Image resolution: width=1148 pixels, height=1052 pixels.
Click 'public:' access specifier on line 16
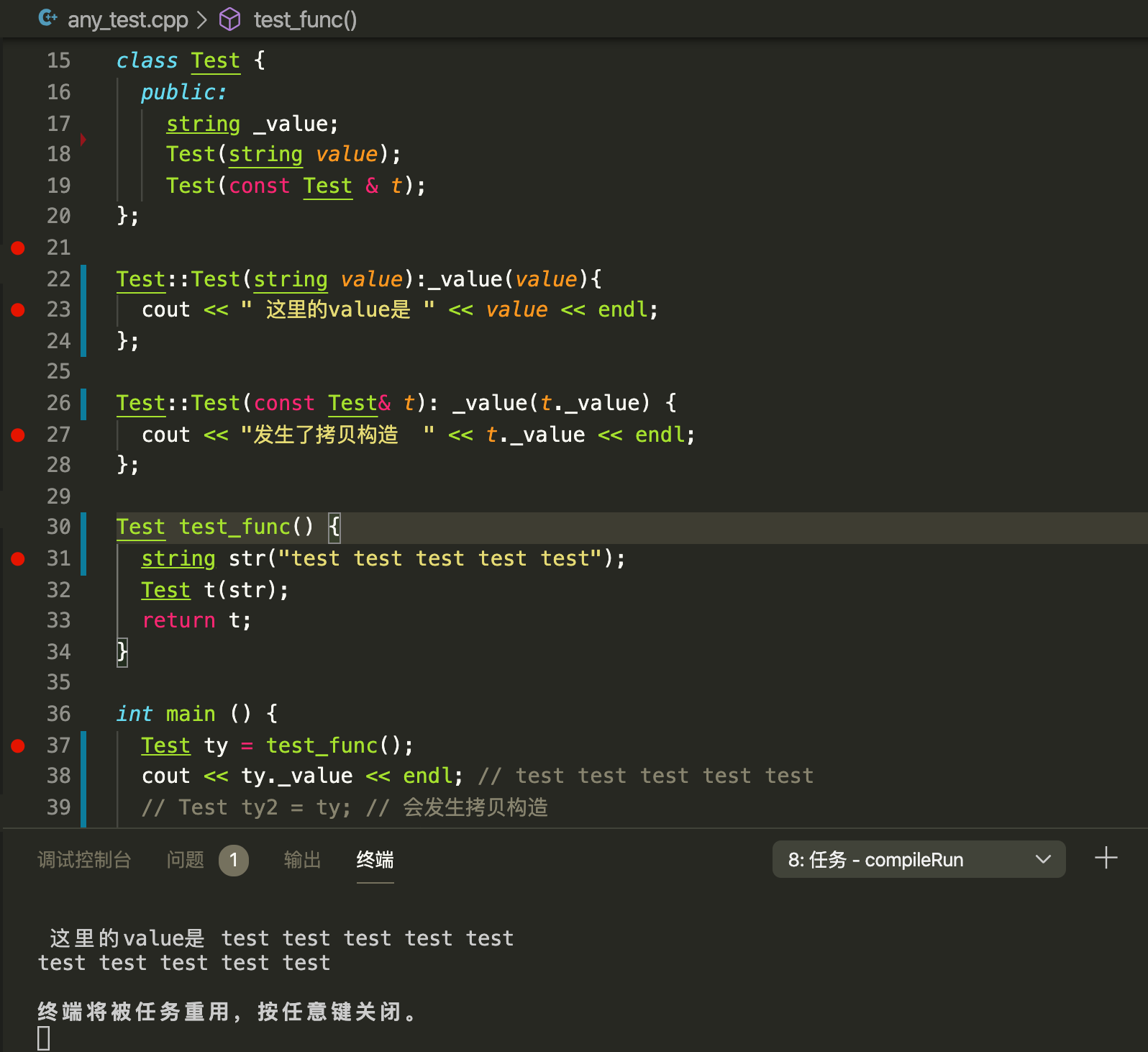[x=183, y=92]
